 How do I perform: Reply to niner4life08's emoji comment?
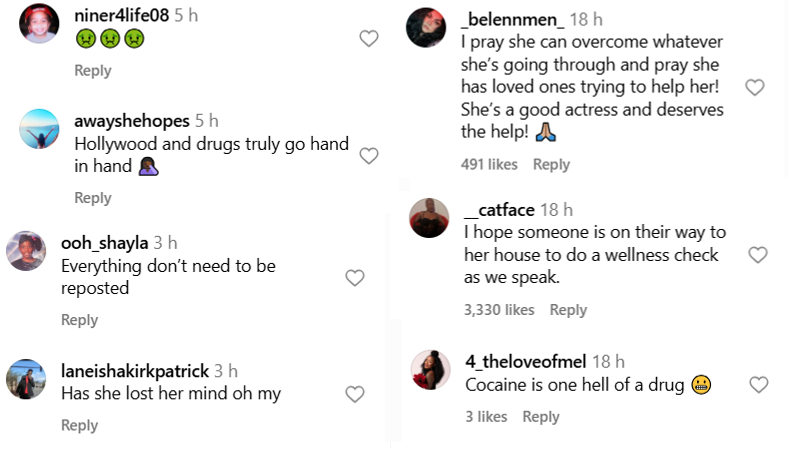[93, 71]
